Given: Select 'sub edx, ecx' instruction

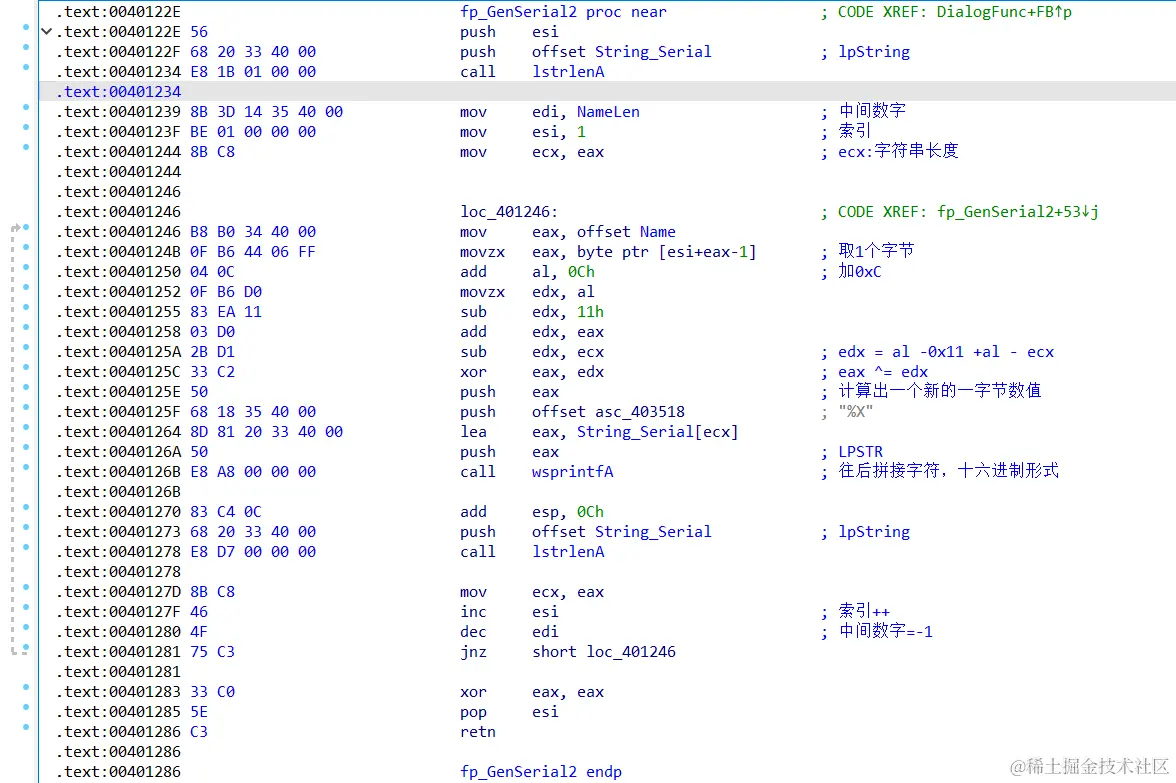Looking at the screenshot, I should (532, 352).
